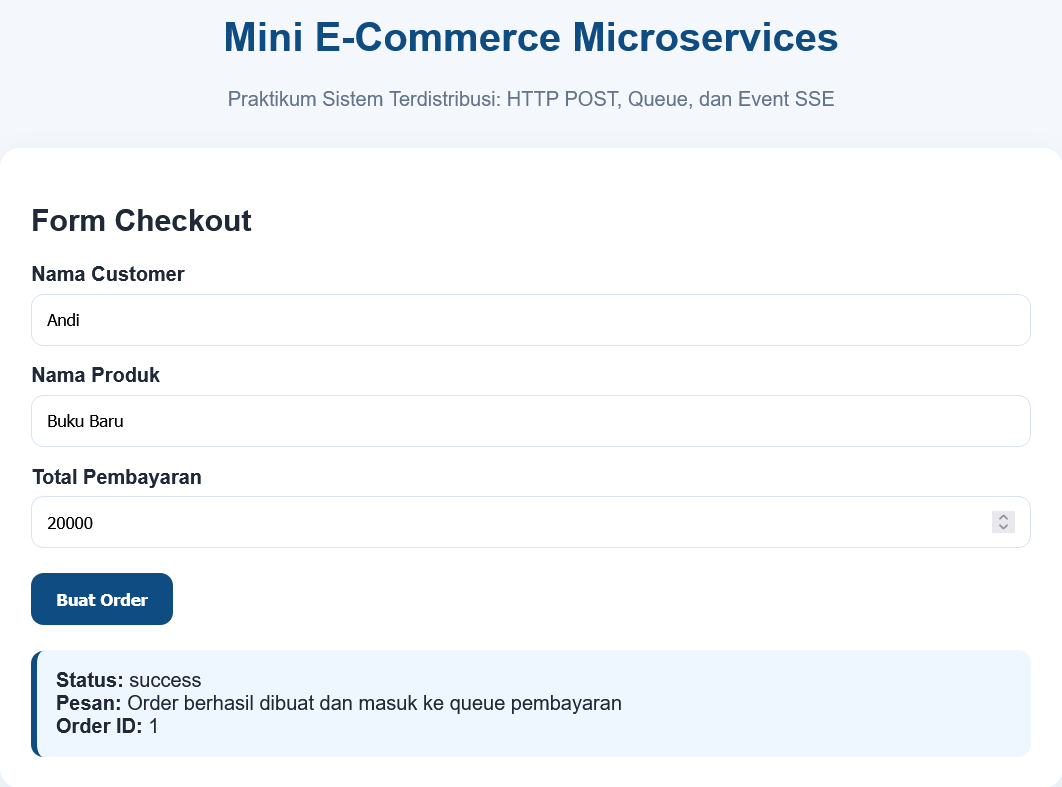1062x787 pixels.
Task: Click the "Pesan:" label in result box
Action: click(89, 703)
